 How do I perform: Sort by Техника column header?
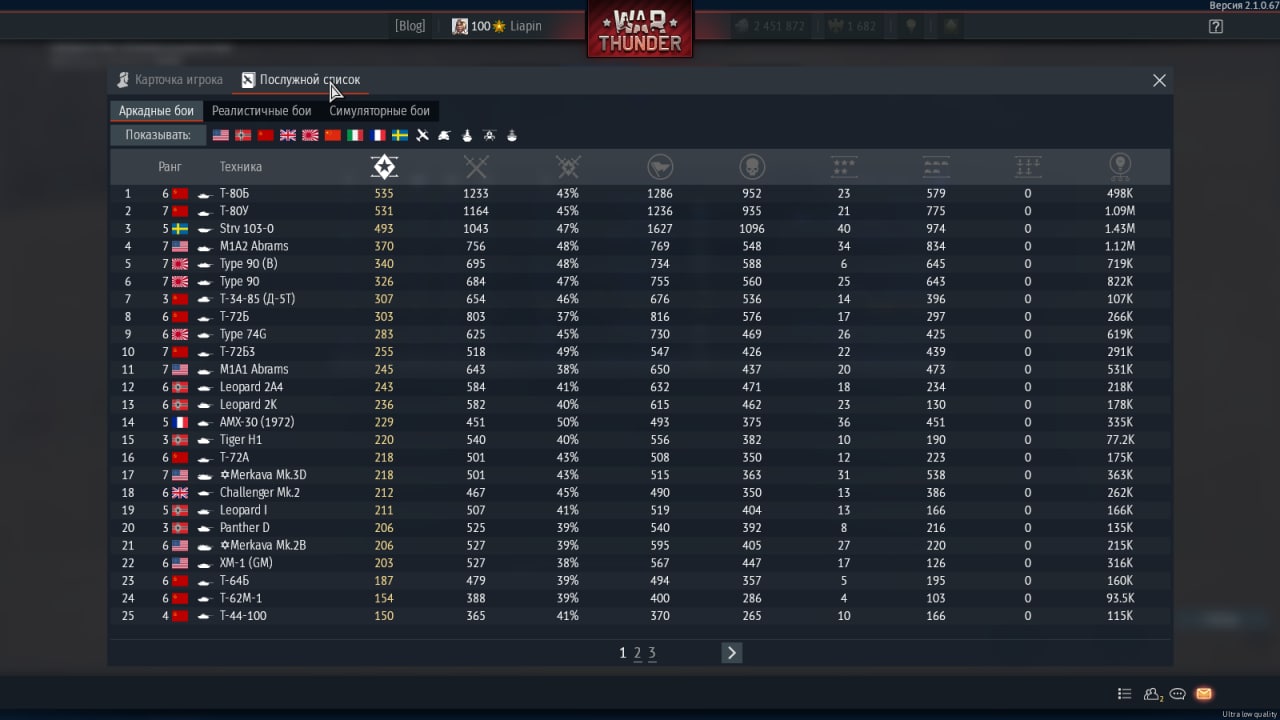[241, 167]
